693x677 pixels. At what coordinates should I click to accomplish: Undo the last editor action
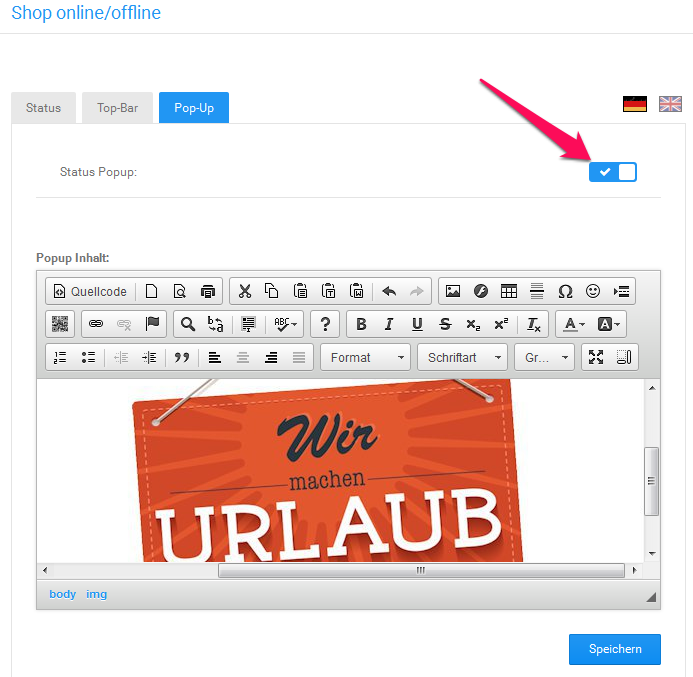(x=389, y=291)
